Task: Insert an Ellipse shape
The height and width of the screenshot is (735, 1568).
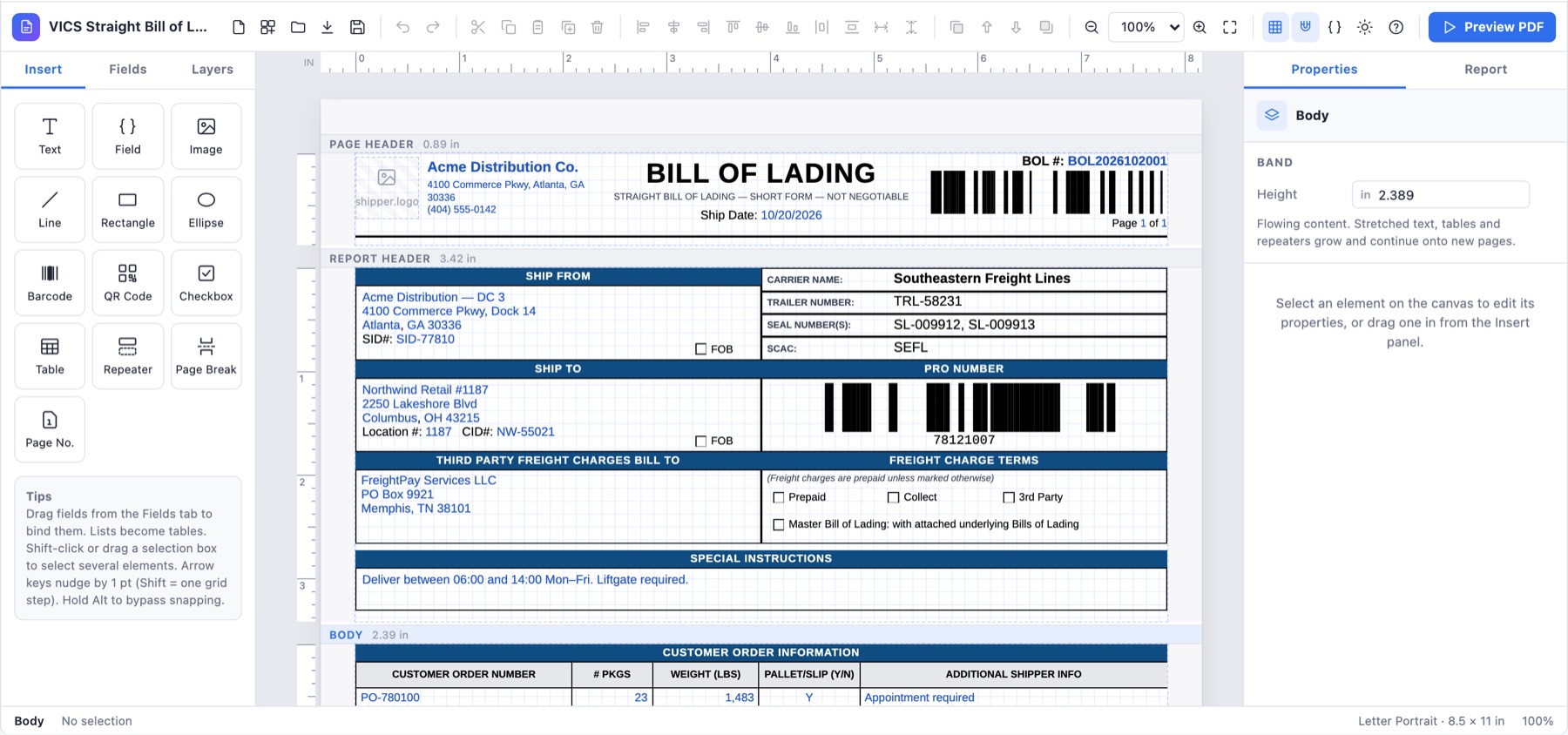Action: pyautogui.click(x=206, y=210)
